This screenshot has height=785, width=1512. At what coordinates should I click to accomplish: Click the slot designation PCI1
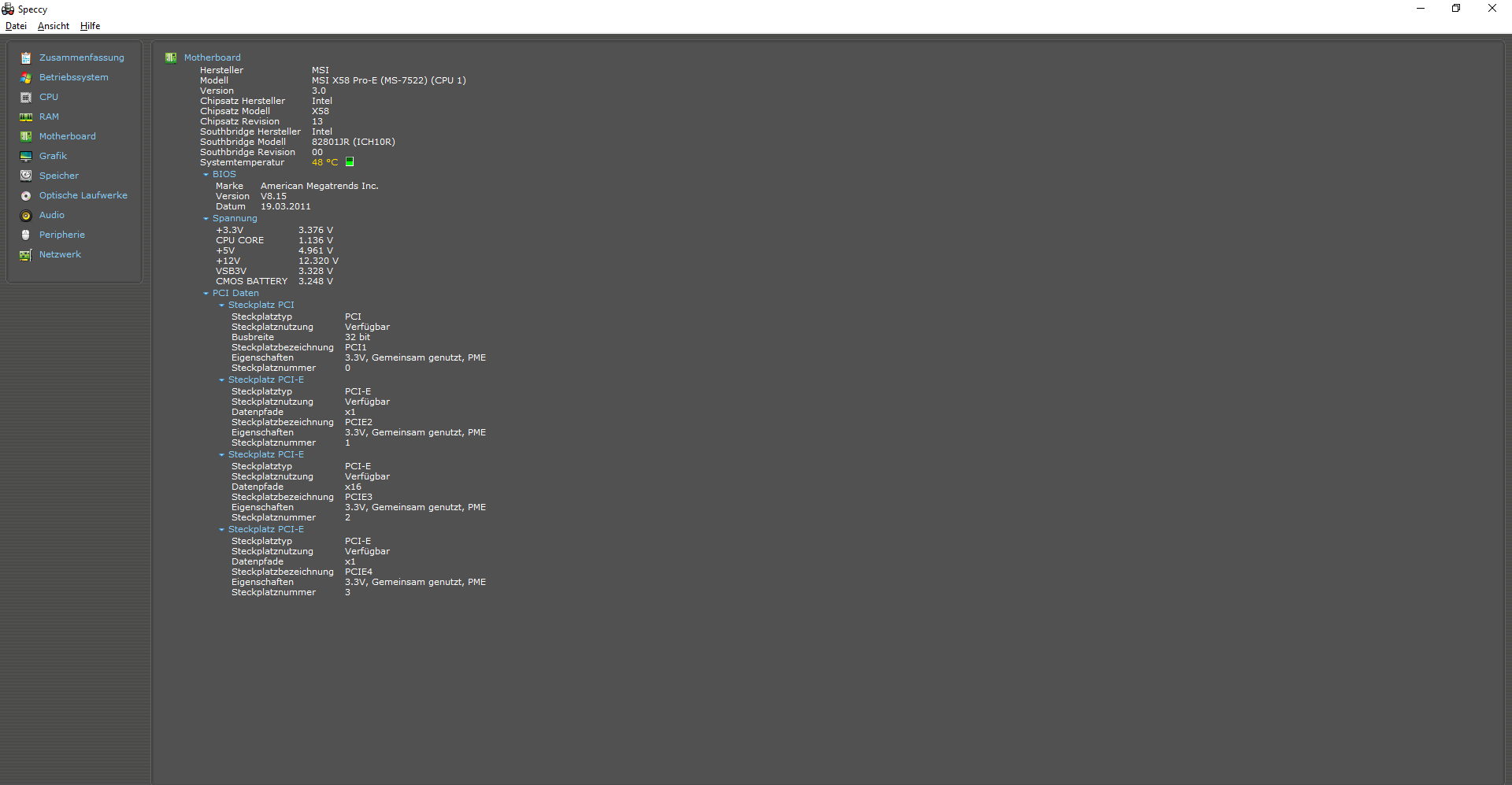(356, 347)
